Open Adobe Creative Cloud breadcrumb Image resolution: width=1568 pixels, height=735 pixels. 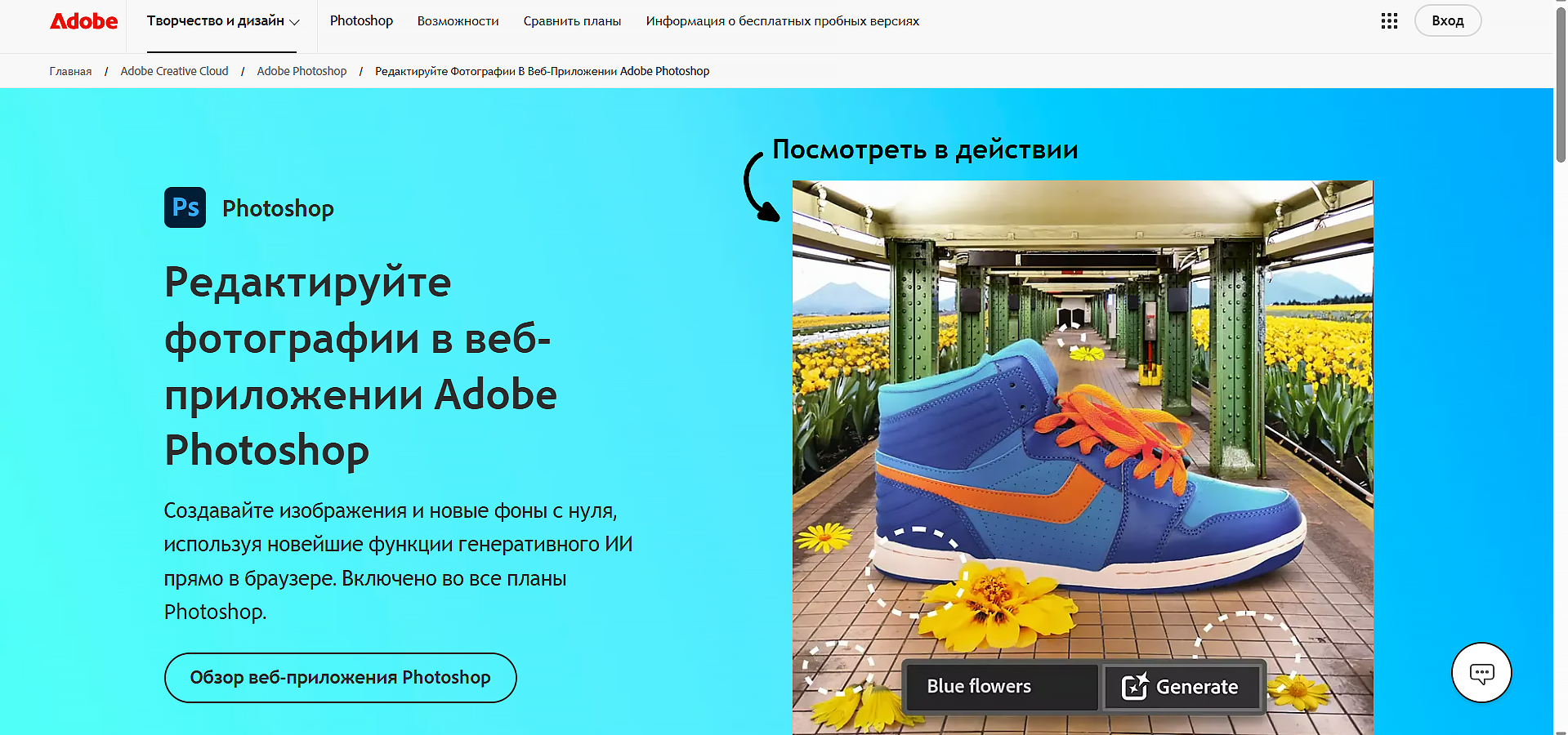click(x=174, y=71)
